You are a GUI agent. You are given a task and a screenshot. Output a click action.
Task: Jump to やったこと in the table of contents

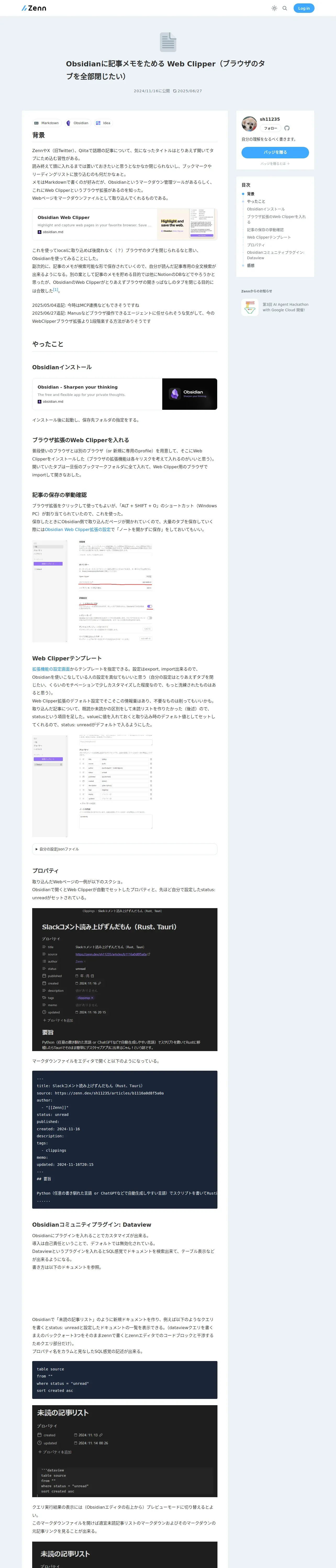[x=256, y=201]
